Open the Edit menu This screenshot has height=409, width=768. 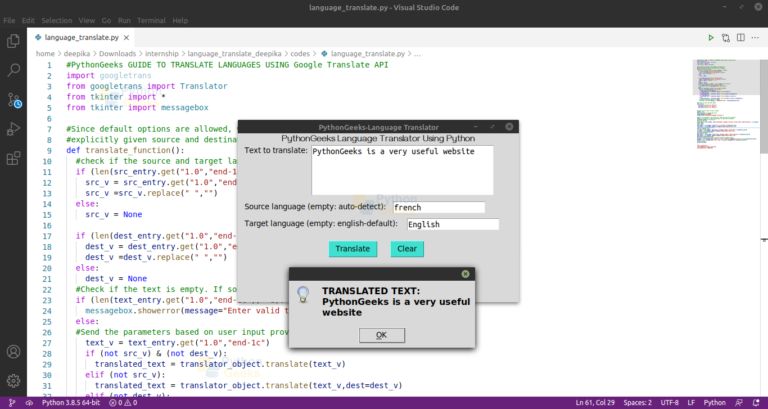point(28,21)
